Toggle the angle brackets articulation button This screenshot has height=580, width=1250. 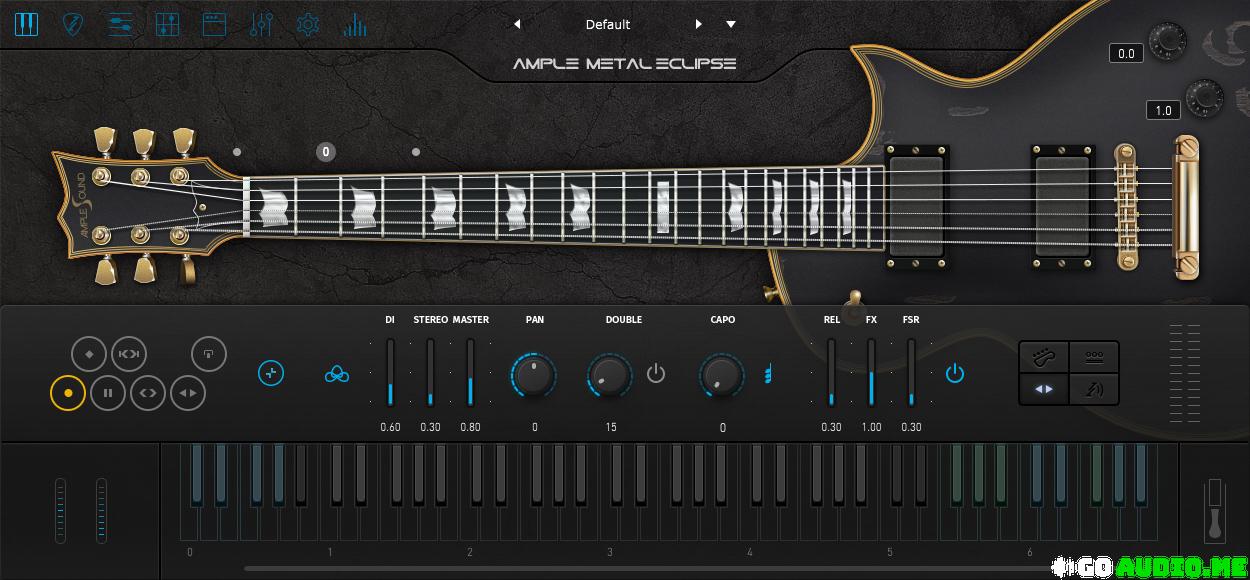[148, 393]
